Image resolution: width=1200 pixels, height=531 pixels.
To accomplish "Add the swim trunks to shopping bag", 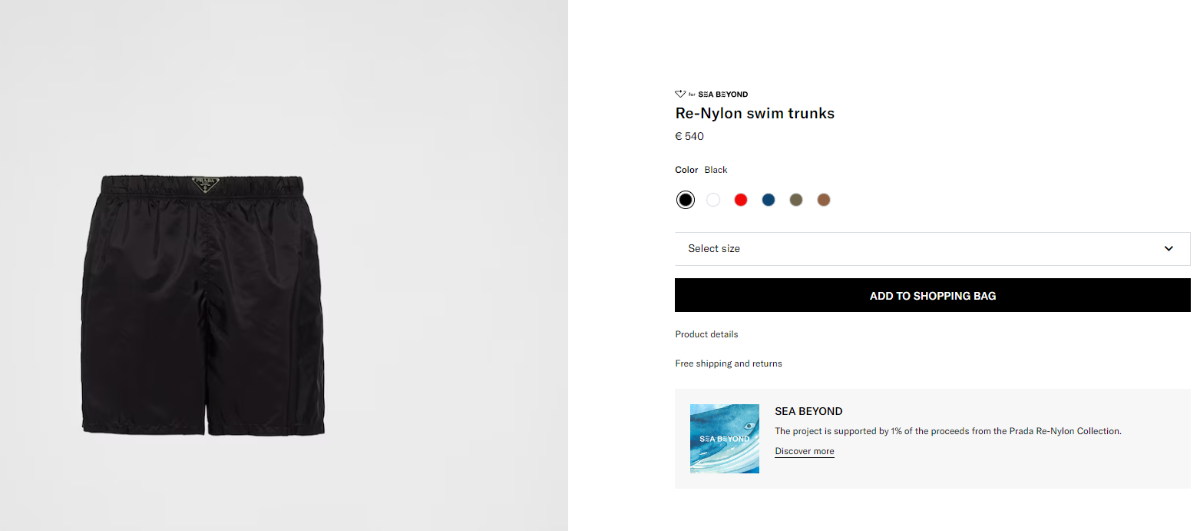I will point(932,295).
